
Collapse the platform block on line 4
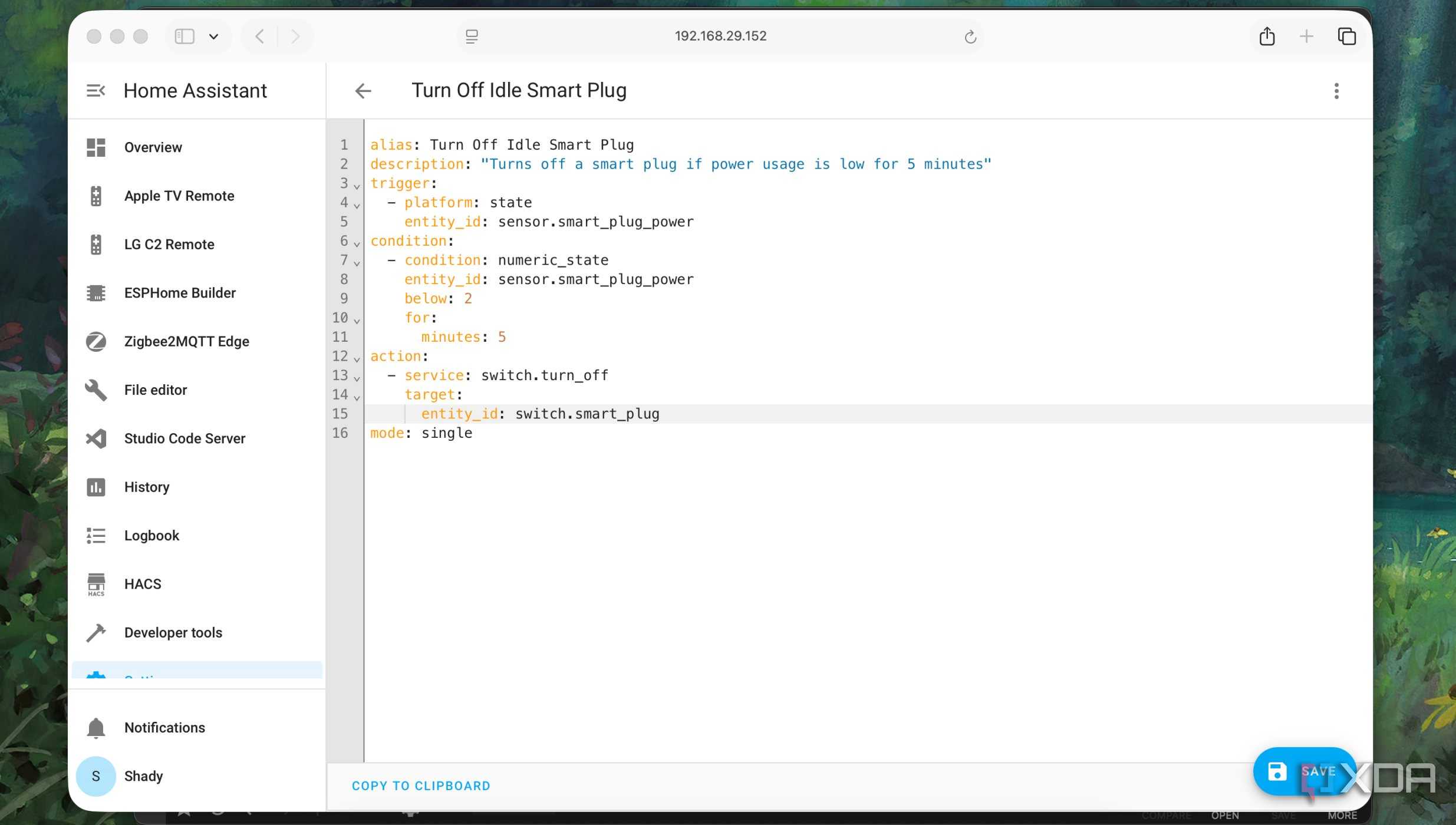coord(357,205)
